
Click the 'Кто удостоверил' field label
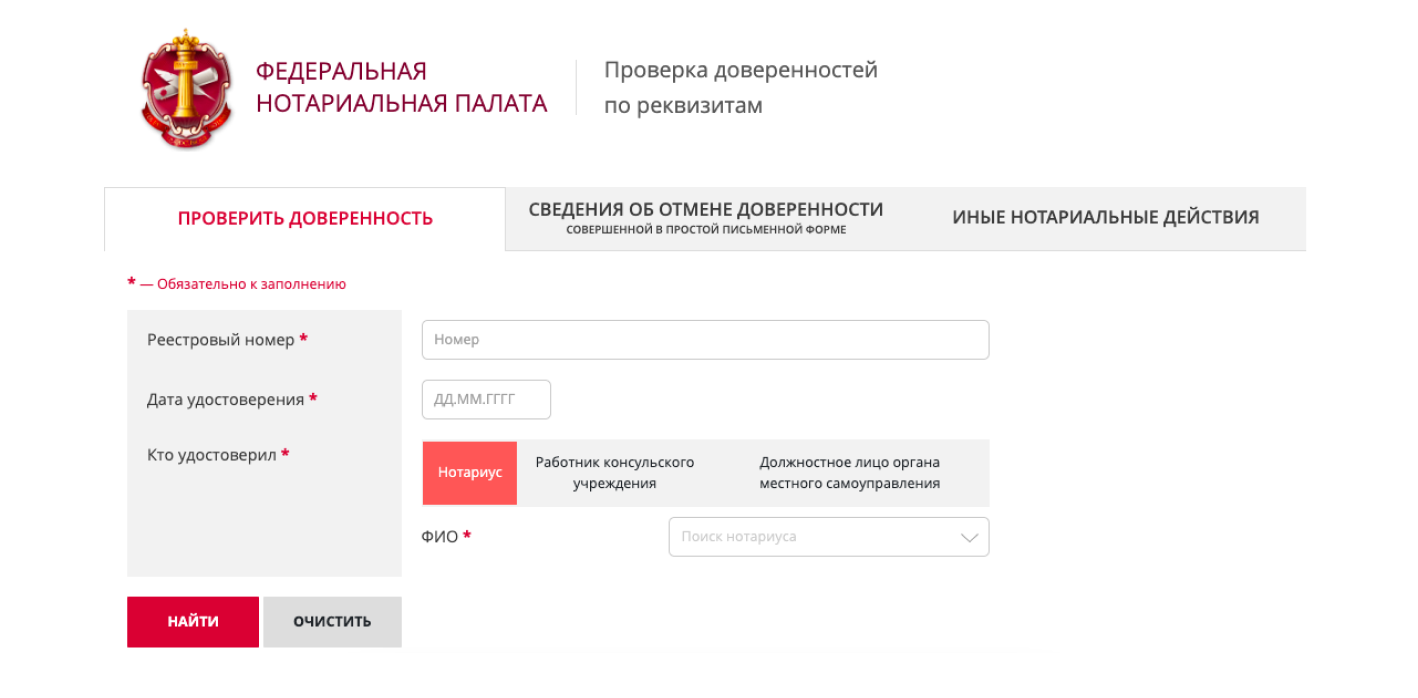point(211,455)
